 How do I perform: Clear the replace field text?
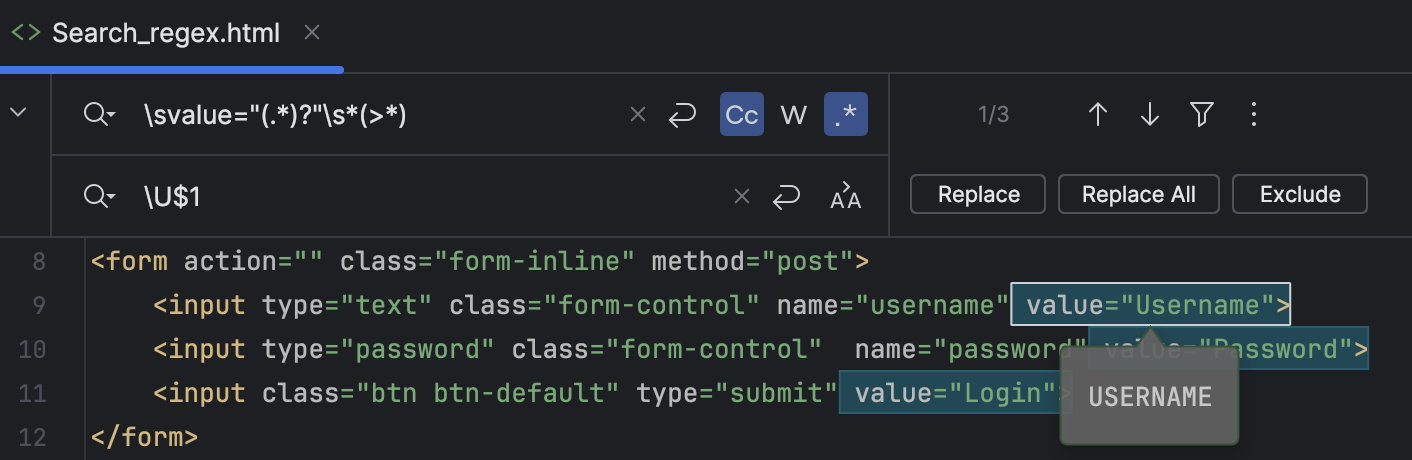tap(742, 197)
